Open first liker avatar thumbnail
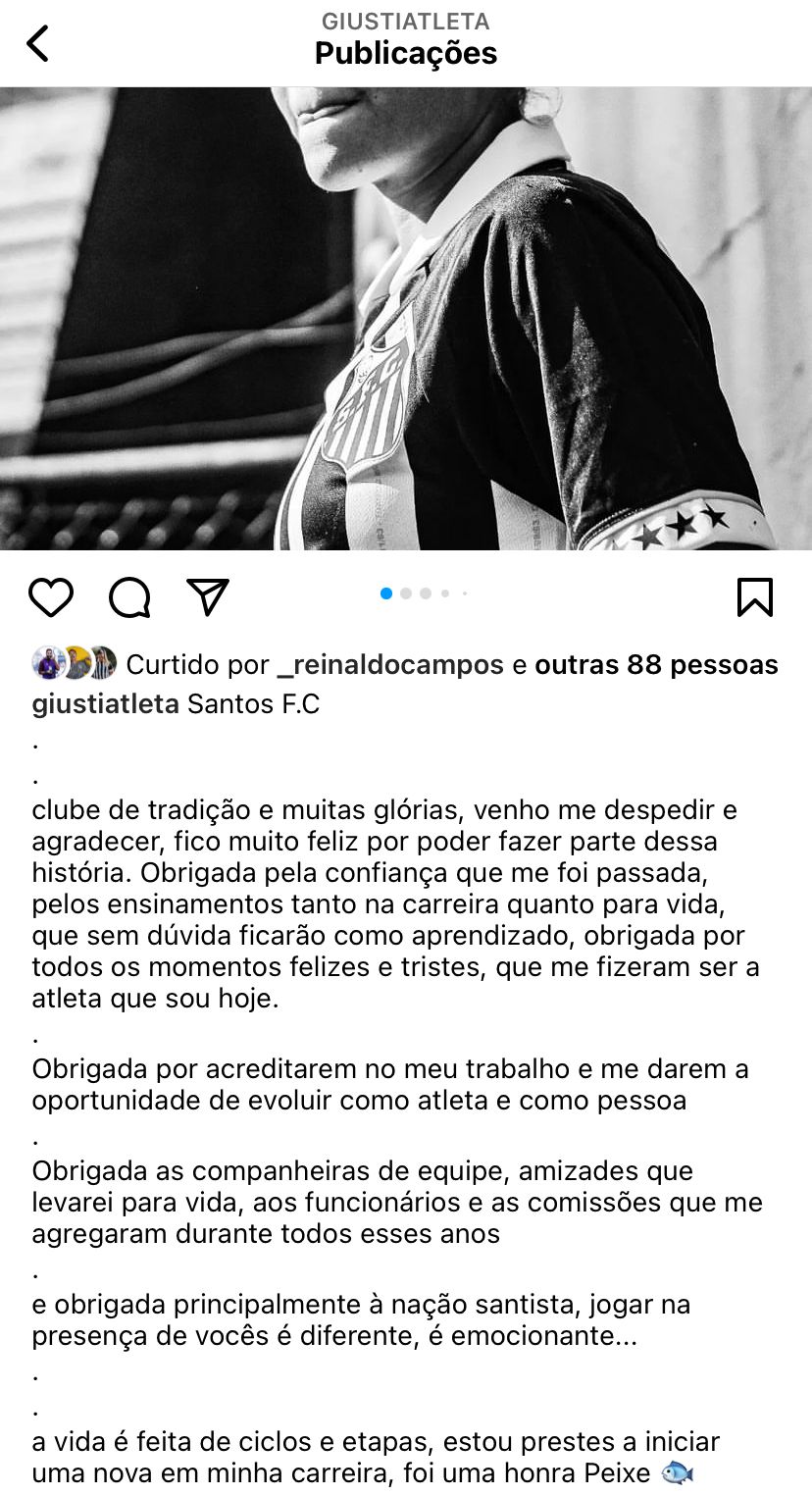Viewport: 812px width, 1495px height. (x=48, y=664)
